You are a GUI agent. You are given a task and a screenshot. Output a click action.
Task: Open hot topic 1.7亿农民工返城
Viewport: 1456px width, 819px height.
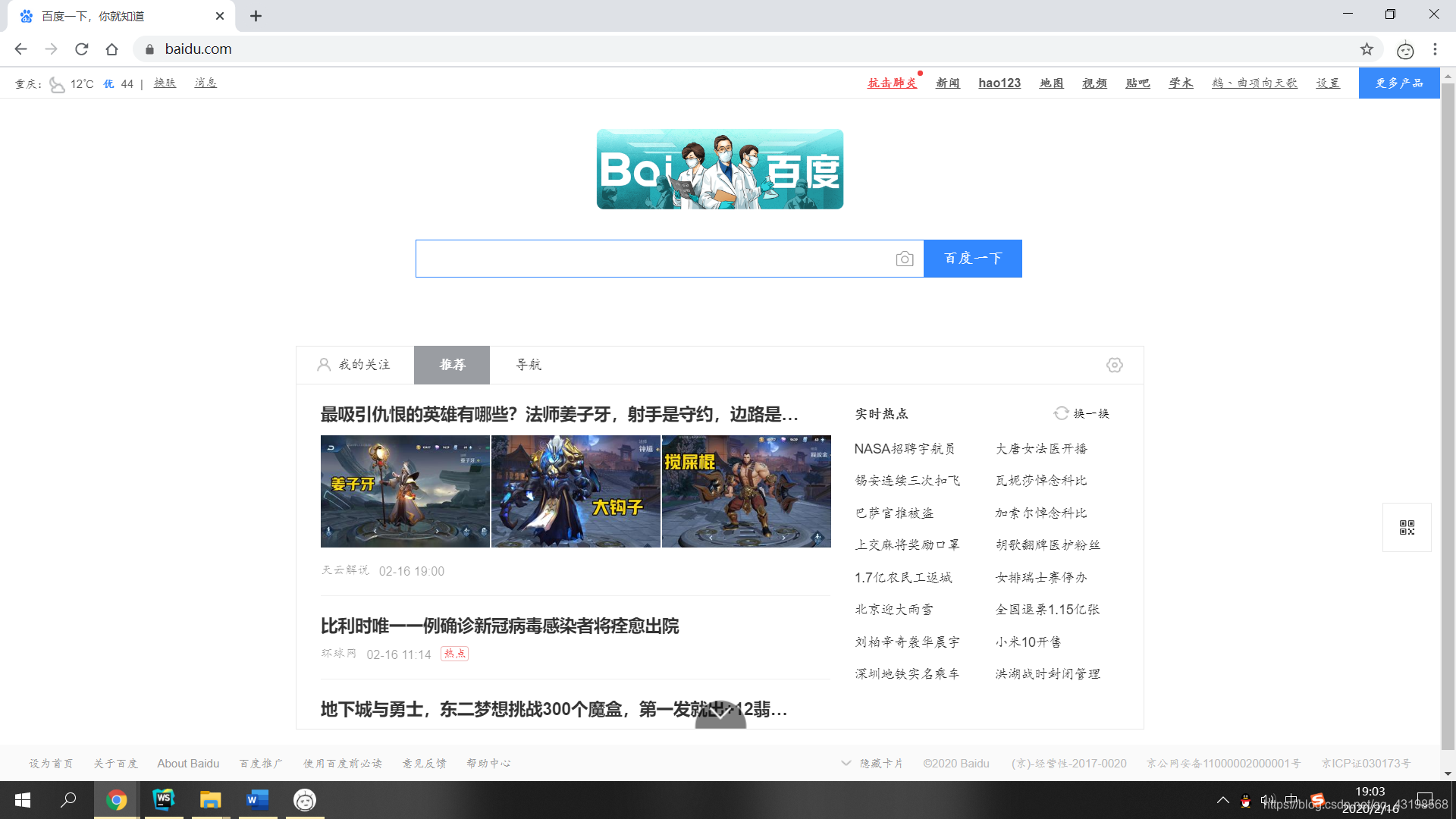[x=903, y=578]
